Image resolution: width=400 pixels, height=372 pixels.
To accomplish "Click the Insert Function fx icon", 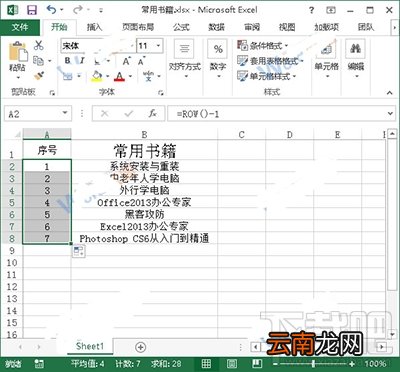I will point(152,114).
